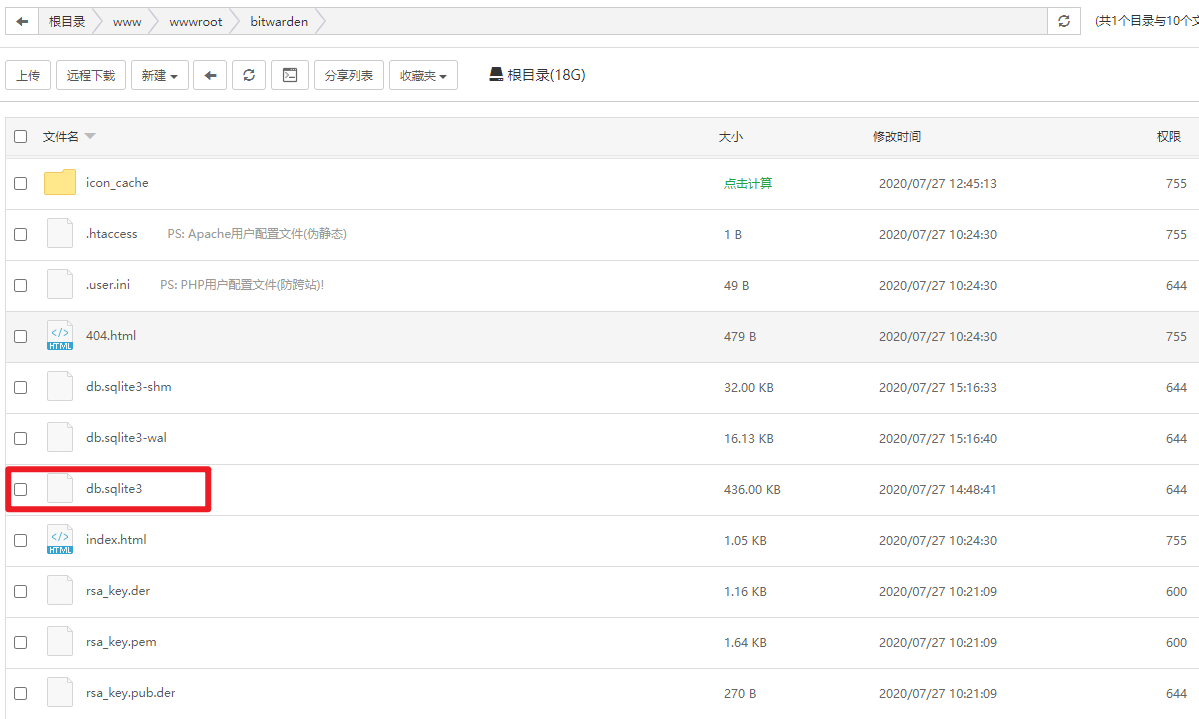
Task: Check the checkbox beside rsa_key.pem
Action: point(20,641)
